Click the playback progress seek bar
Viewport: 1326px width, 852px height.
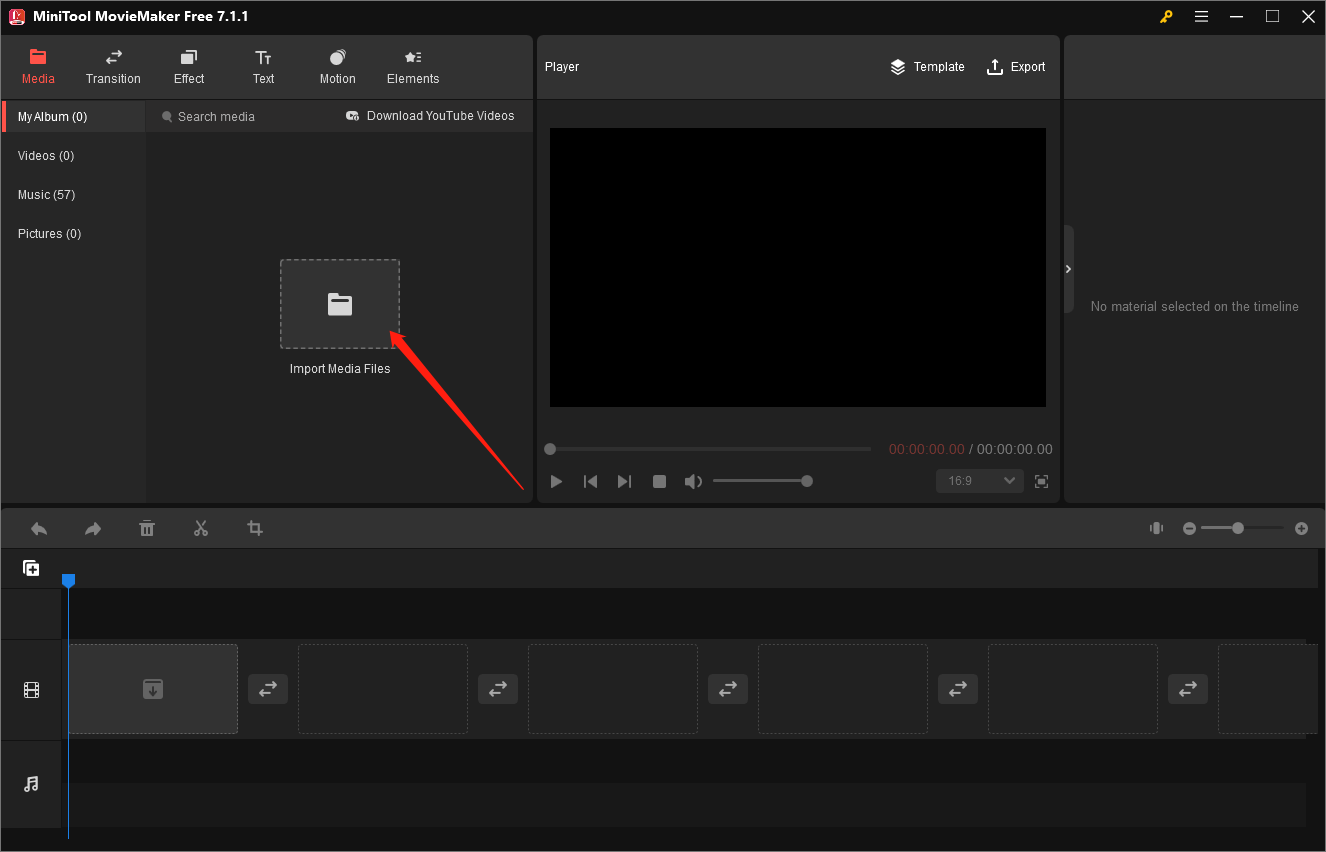click(x=710, y=449)
